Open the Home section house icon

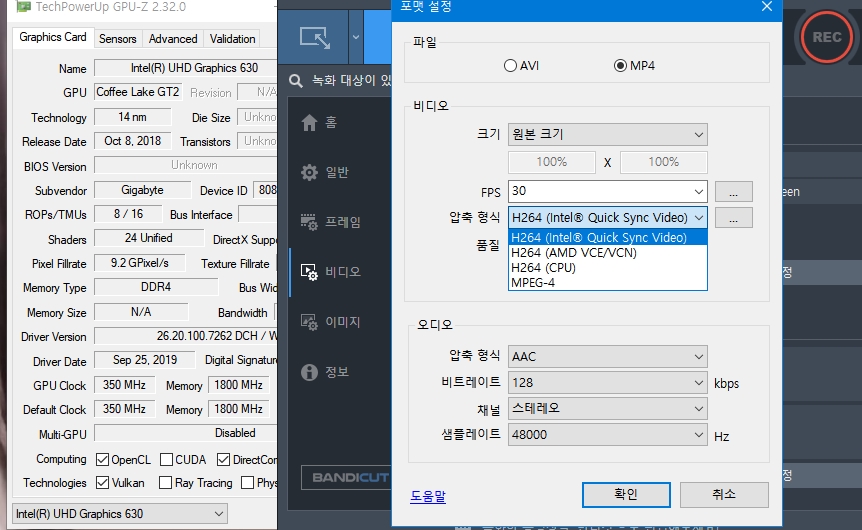click(x=310, y=122)
